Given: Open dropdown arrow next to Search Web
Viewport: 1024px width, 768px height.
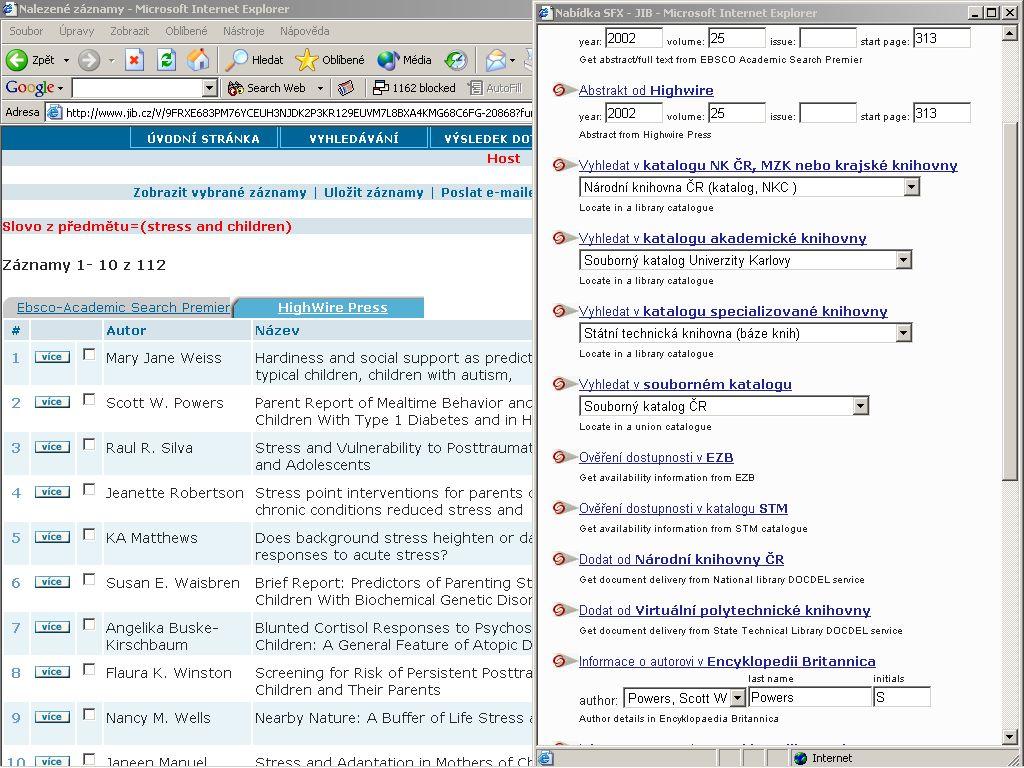Looking at the screenshot, I should coord(320,88).
